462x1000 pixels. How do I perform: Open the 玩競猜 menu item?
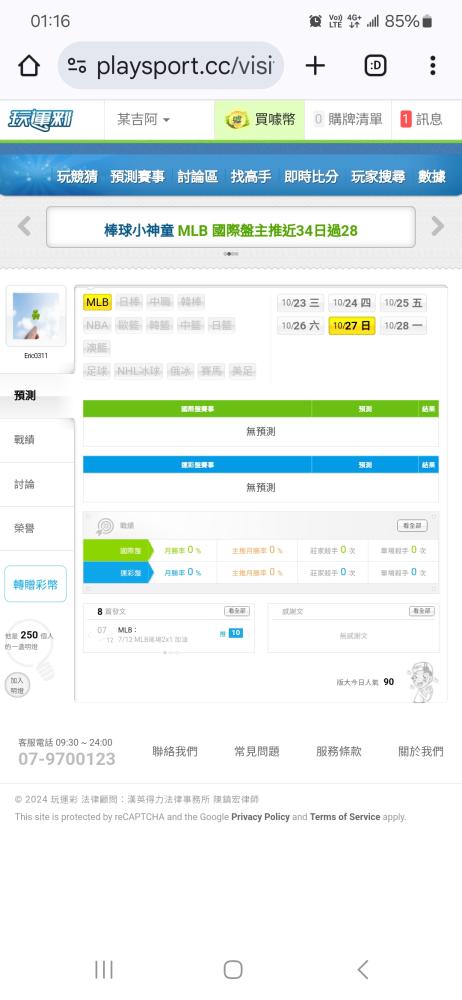pyautogui.click(x=77, y=177)
